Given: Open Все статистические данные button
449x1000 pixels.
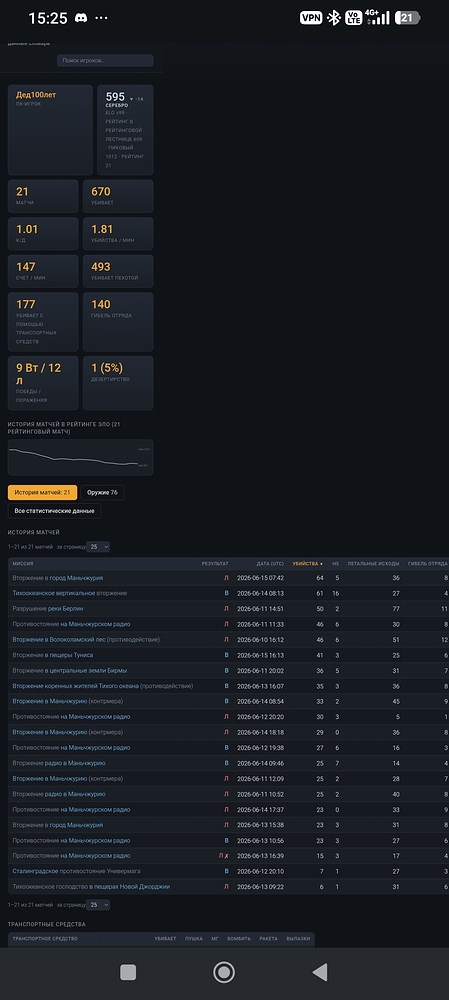Looking at the screenshot, I should (x=54, y=511).
